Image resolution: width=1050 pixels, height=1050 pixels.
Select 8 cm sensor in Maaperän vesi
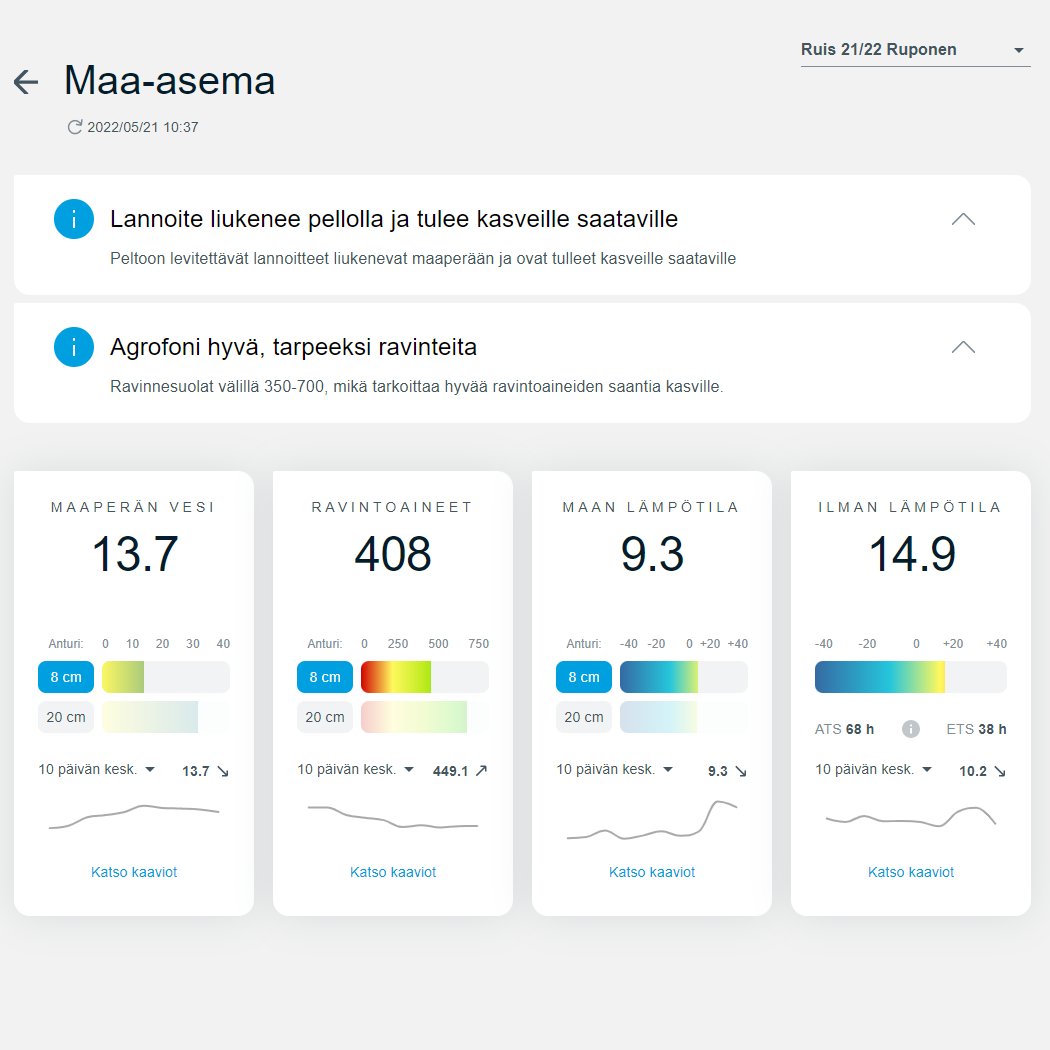[66, 677]
